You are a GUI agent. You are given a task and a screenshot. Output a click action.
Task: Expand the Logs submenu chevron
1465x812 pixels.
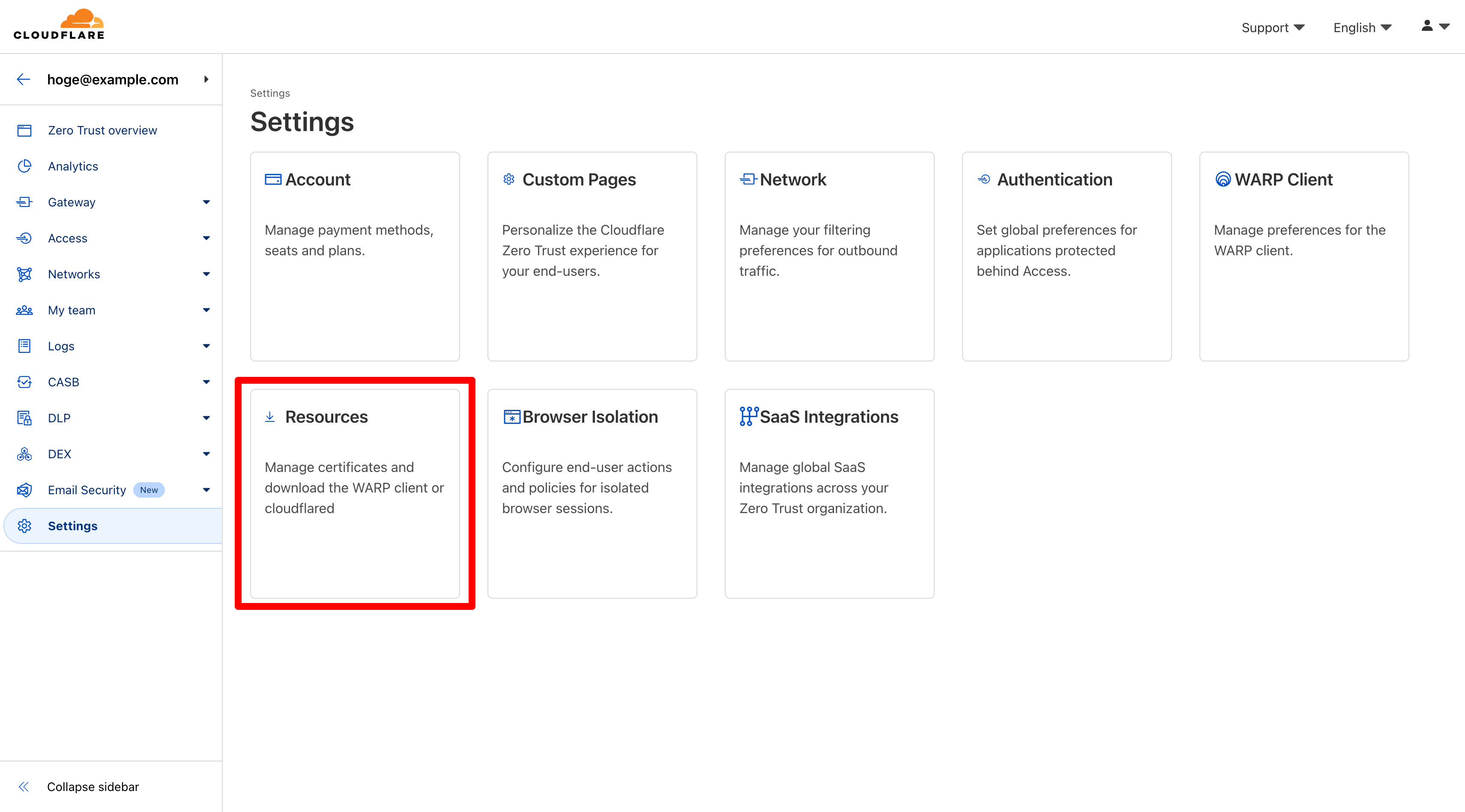click(x=206, y=346)
